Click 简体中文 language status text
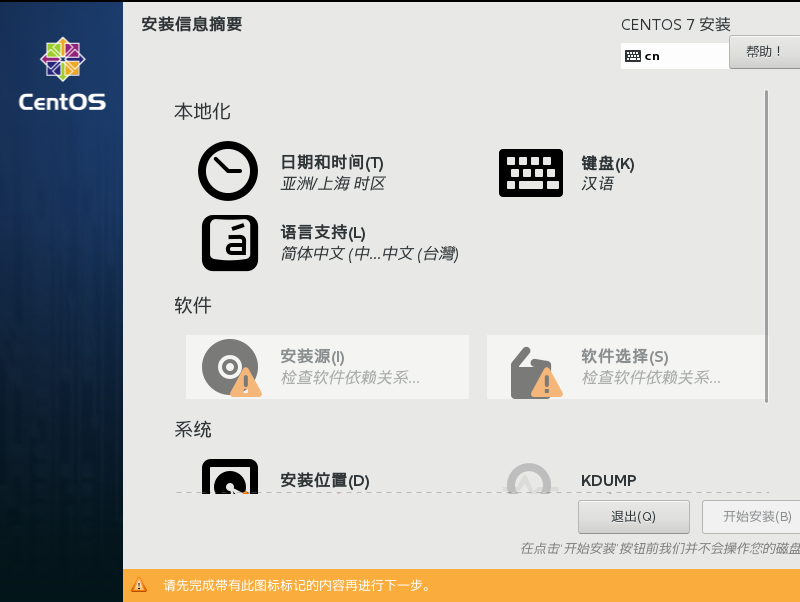The image size is (800, 602). [369, 254]
